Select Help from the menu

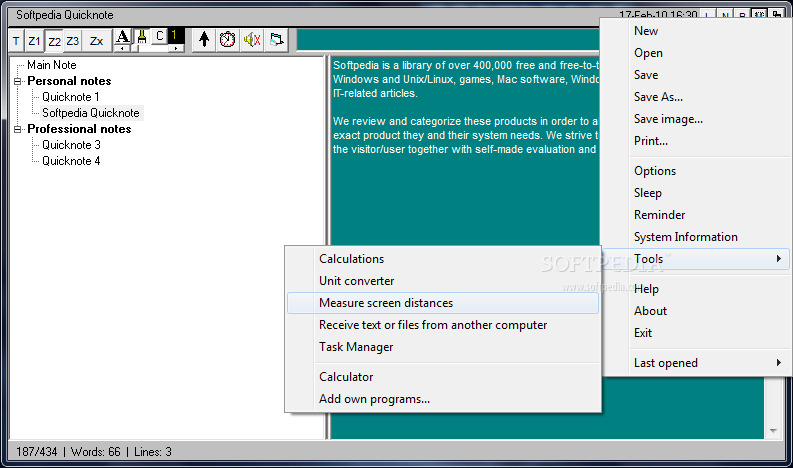(x=695, y=289)
